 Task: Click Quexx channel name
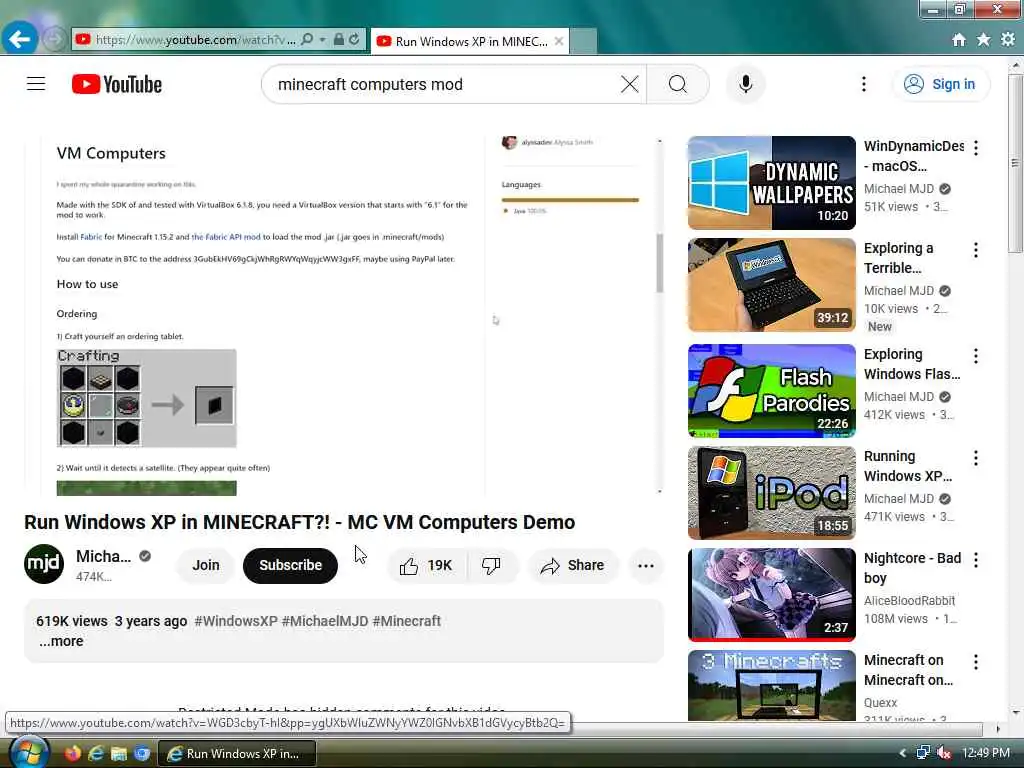coord(880,703)
